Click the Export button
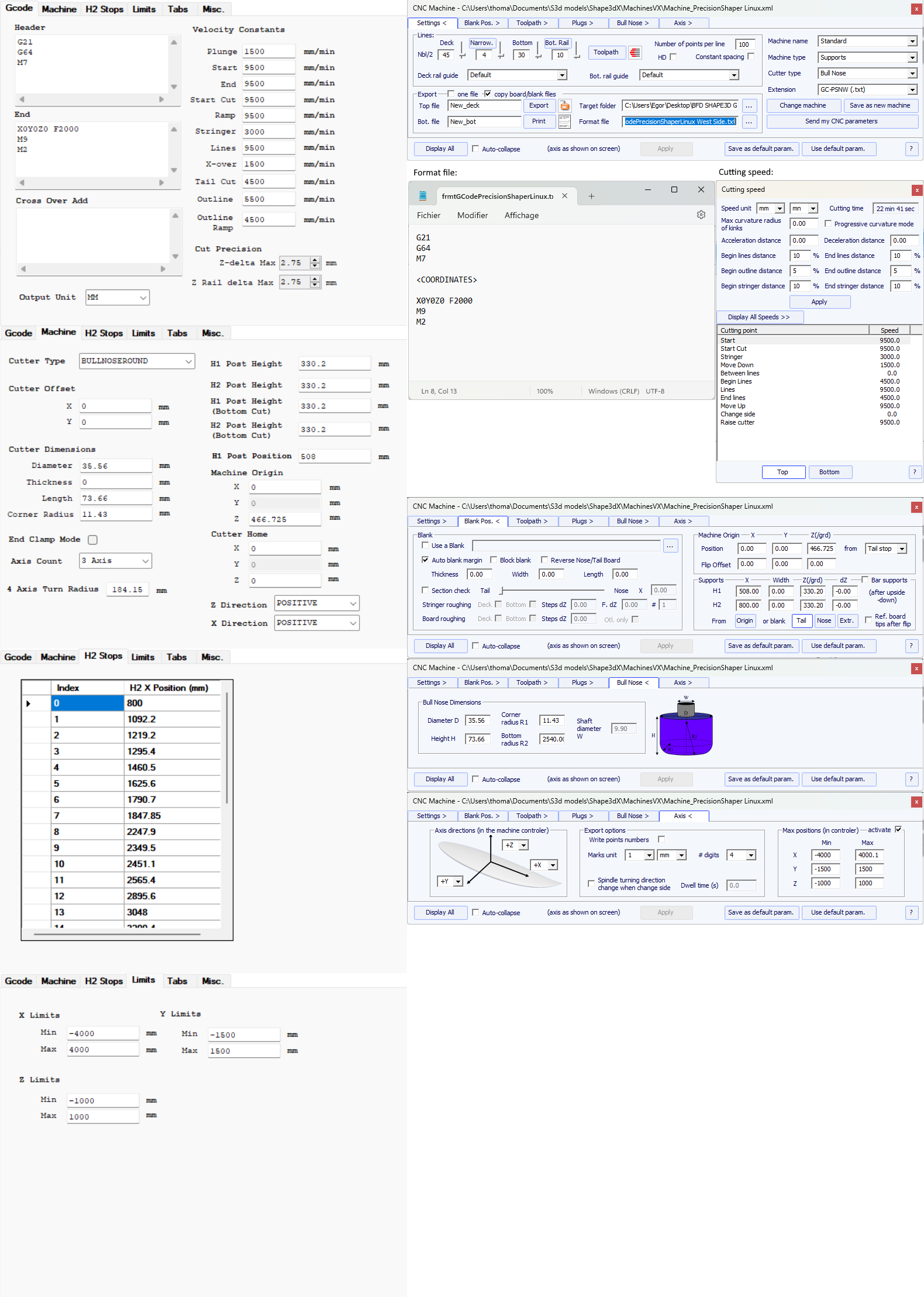The width and height of the screenshot is (924, 1297). (x=539, y=106)
